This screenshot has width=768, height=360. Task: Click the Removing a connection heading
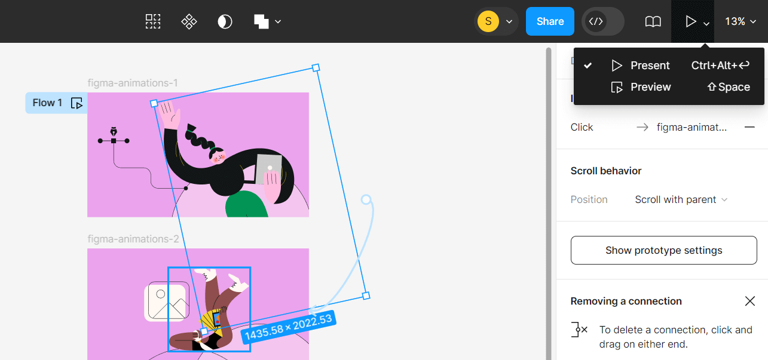click(x=626, y=301)
